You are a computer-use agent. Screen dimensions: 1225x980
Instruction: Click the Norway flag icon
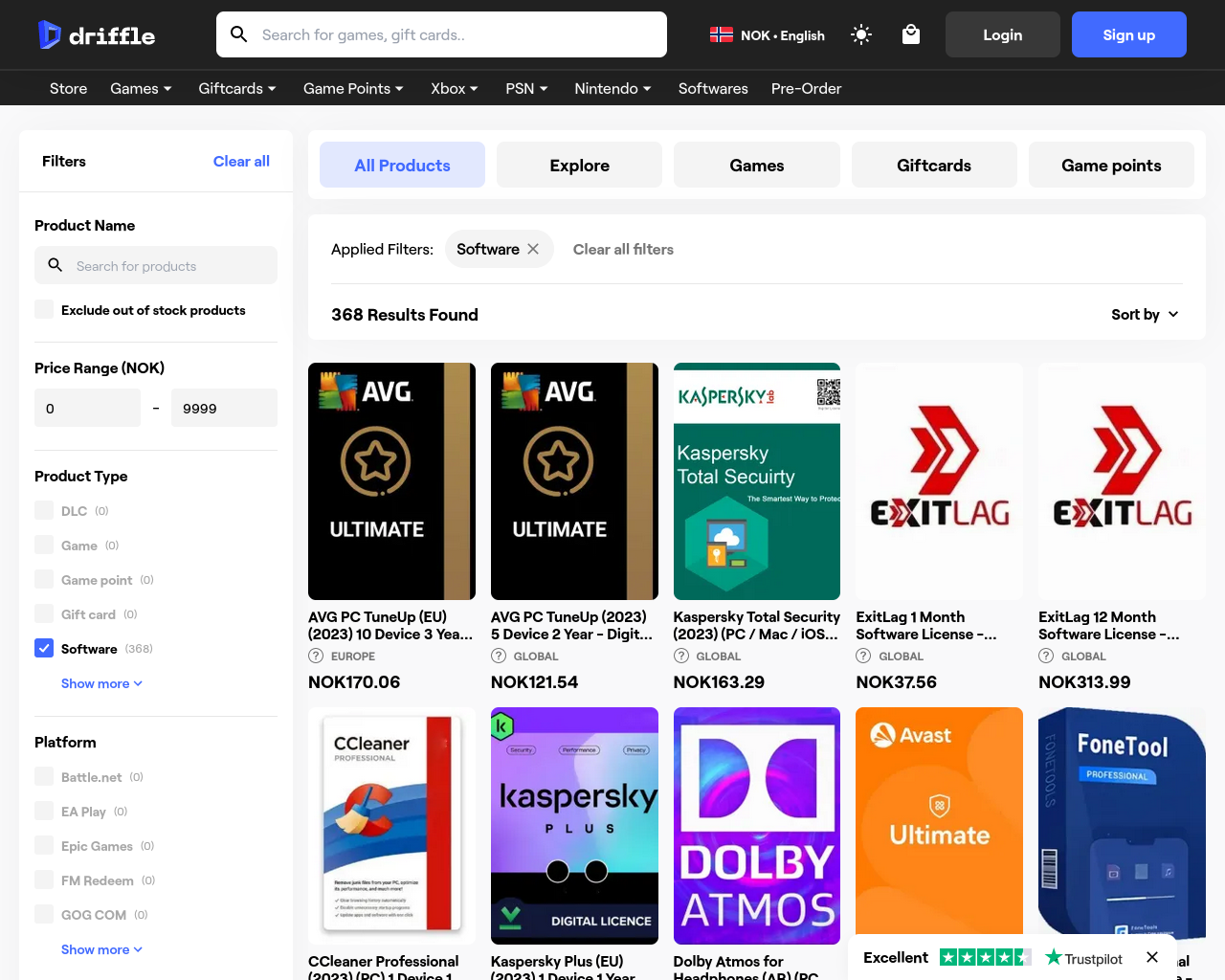tap(721, 34)
